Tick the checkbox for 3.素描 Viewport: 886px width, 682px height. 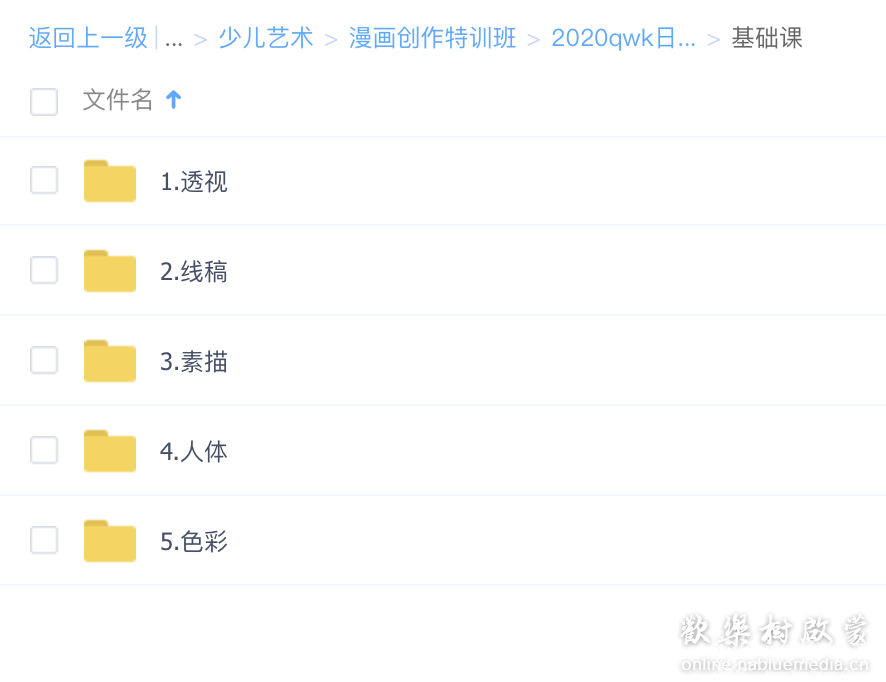click(x=44, y=360)
